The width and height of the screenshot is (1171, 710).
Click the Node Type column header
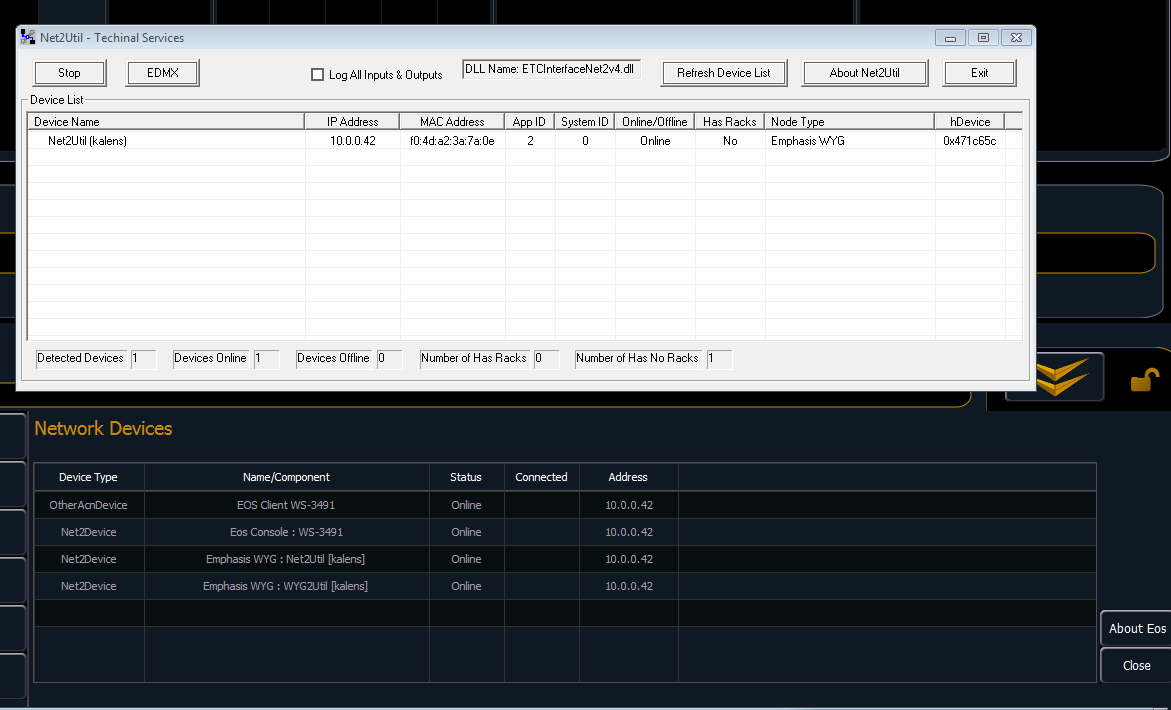click(850, 122)
